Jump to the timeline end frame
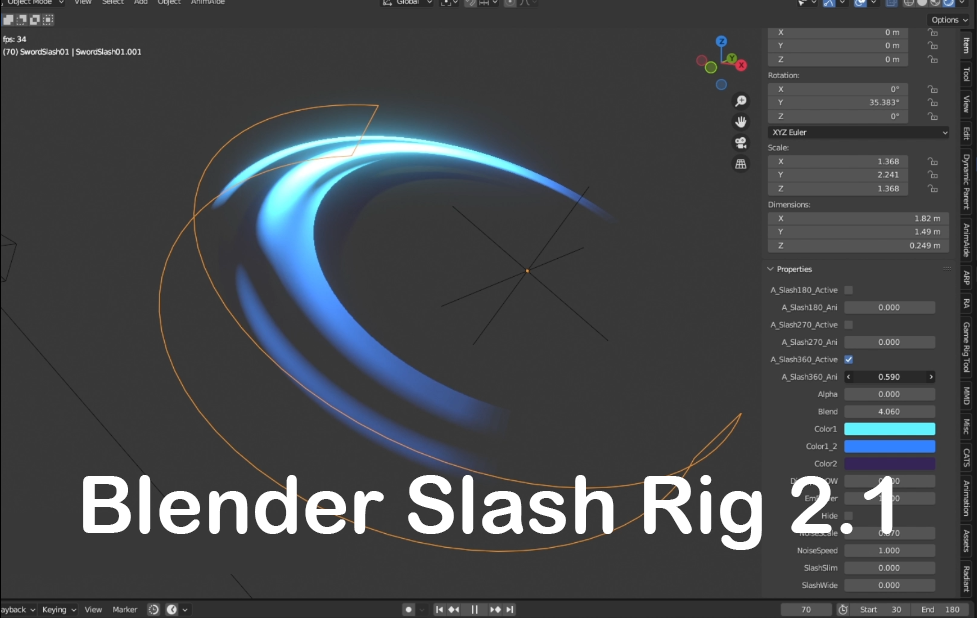This screenshot has height=618, width=977. click(x=510, y=609)
